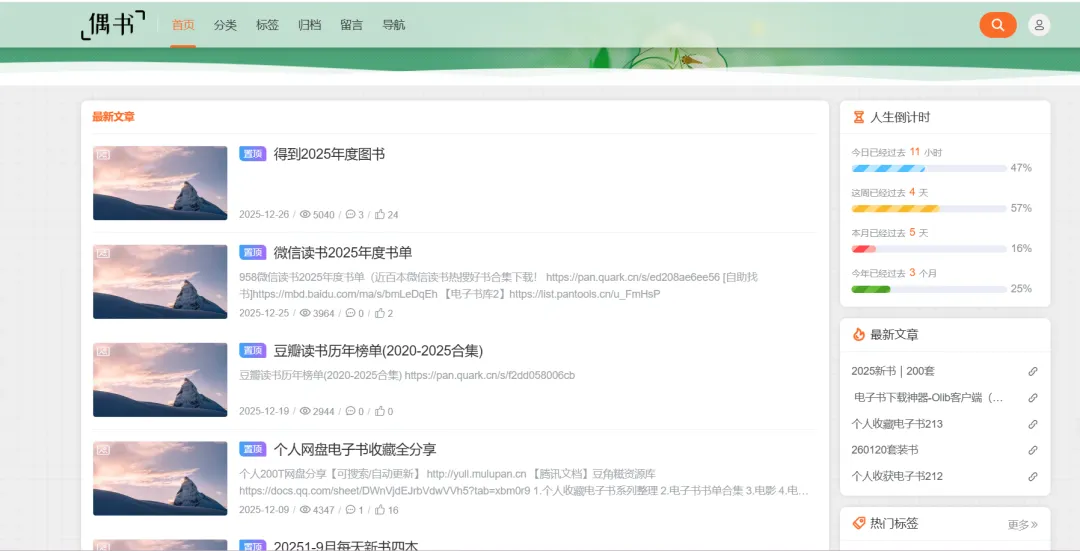Click hourglass icon of 人生倒计时 panel
The image size is (1080, 551).
click(858, 117)
